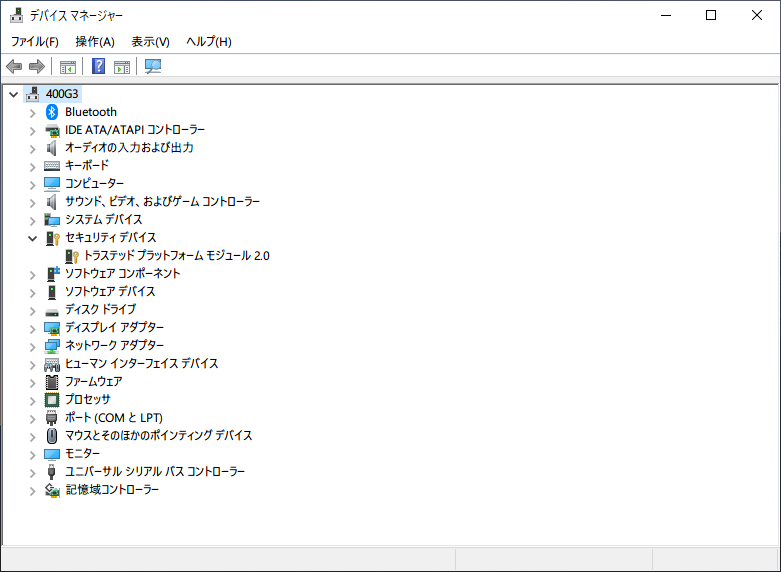Click the disk drive icon beside ディスク ドライブ
Image resolution: width=781 pixels, height=572 pixels.
click(x=52, y=312)
